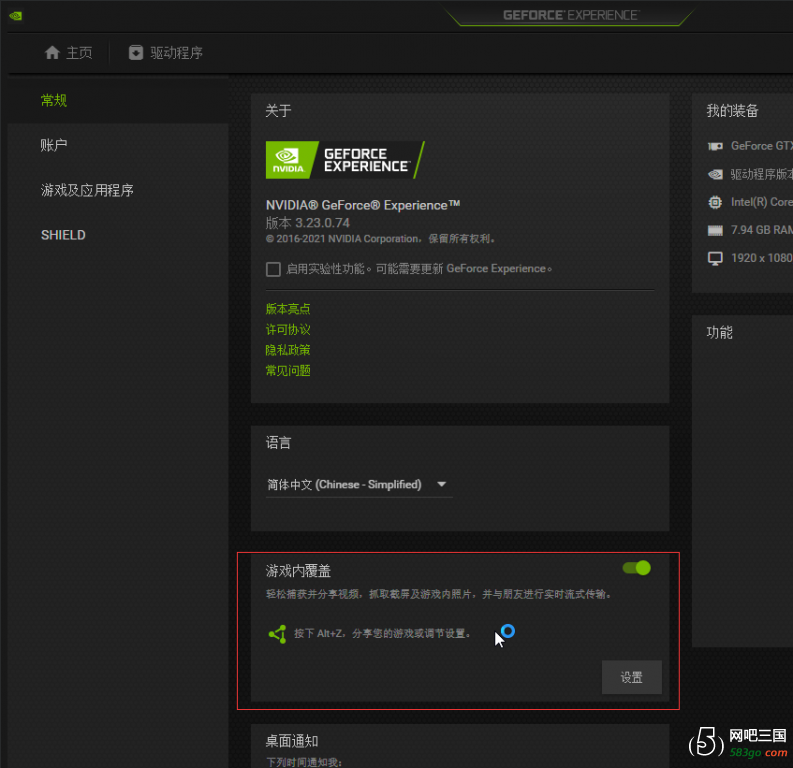
Task: Click the GeForce Experience logo banner
Action: click(x=345, y=160)
